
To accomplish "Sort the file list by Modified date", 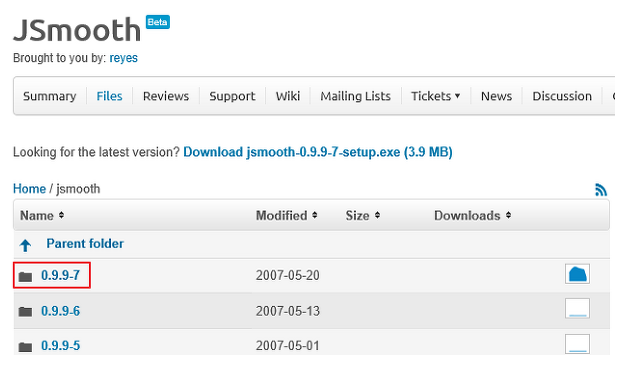I will tap(287, 215).
